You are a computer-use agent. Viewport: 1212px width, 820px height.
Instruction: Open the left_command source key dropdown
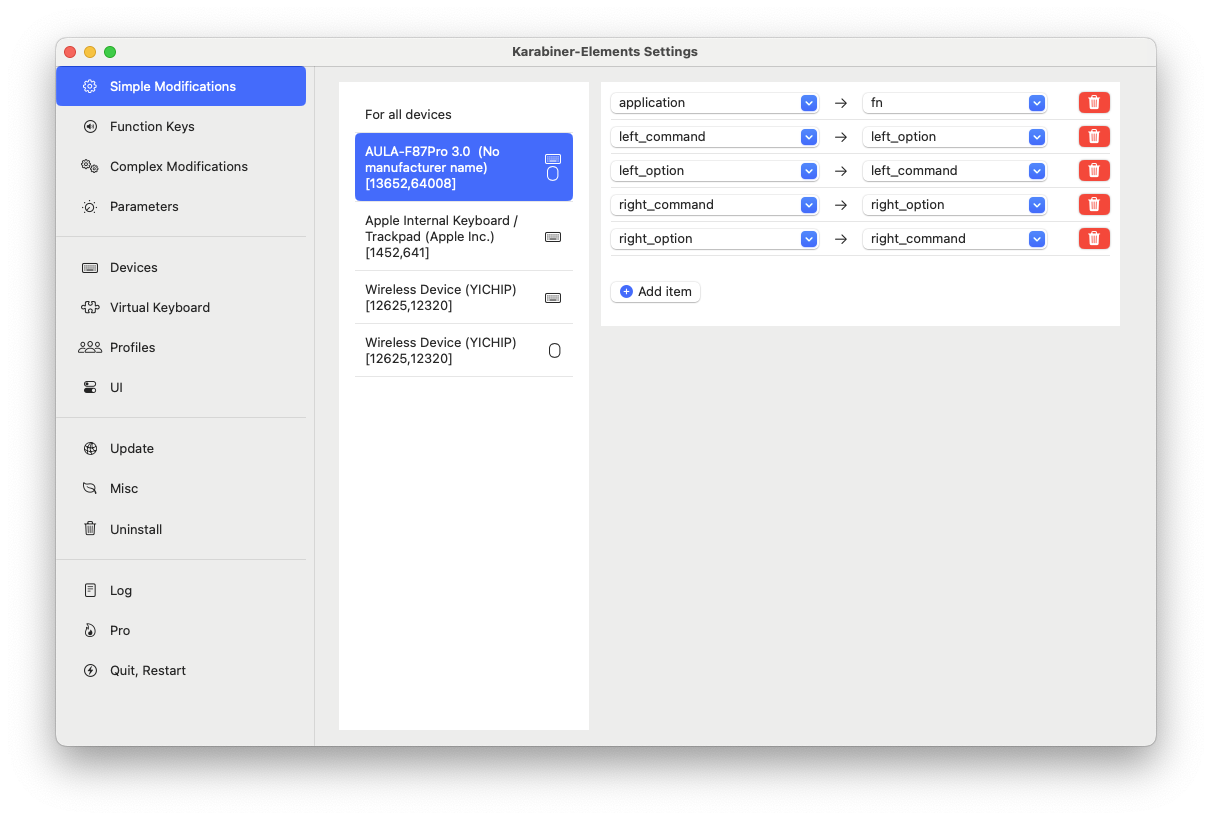pos(715,137)
